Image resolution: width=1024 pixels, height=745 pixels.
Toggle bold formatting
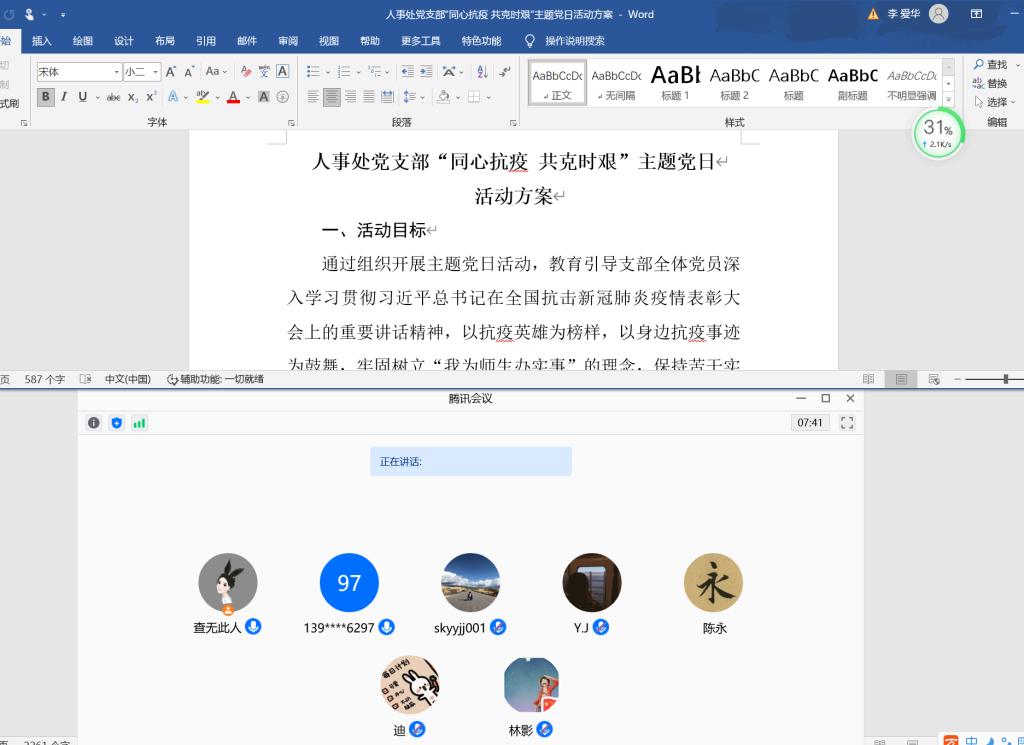click(46, 97)
